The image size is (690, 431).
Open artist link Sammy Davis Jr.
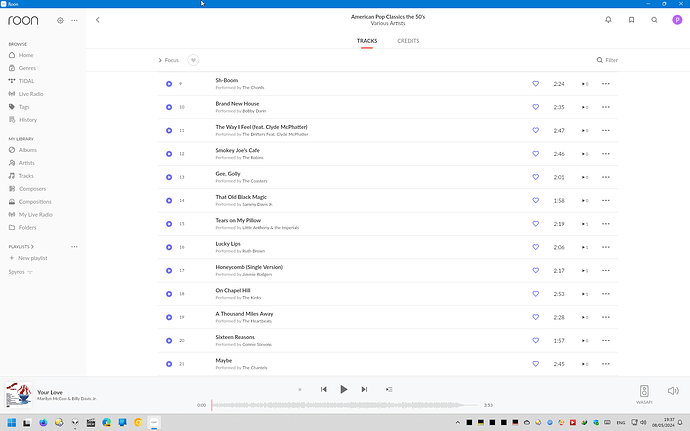click(x=257, y=204)
